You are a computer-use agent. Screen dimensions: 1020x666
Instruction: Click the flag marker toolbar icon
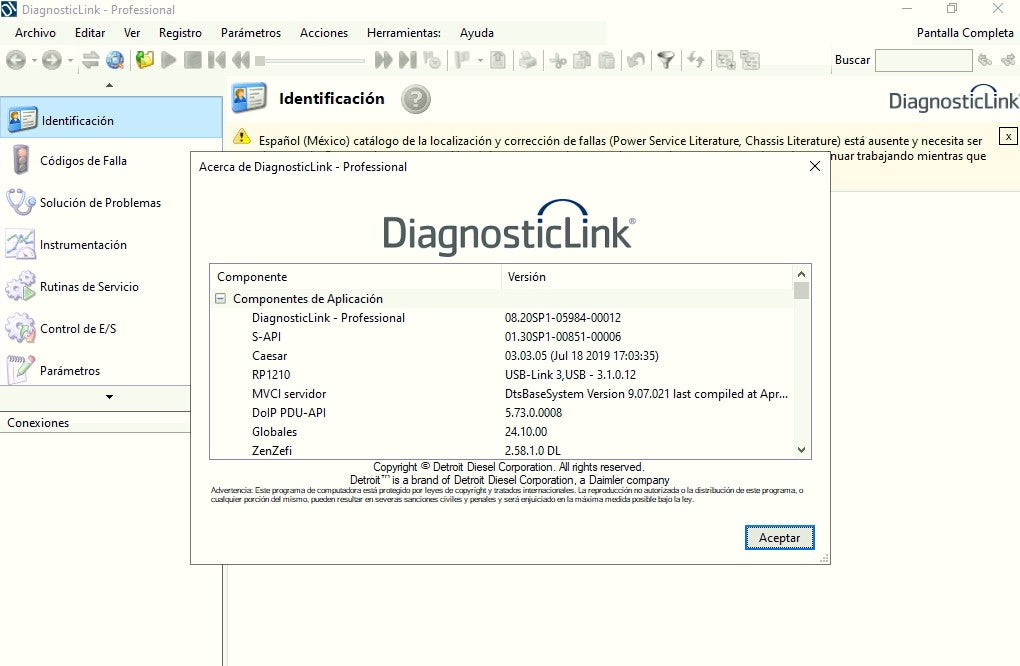click(x=463, y=60)
